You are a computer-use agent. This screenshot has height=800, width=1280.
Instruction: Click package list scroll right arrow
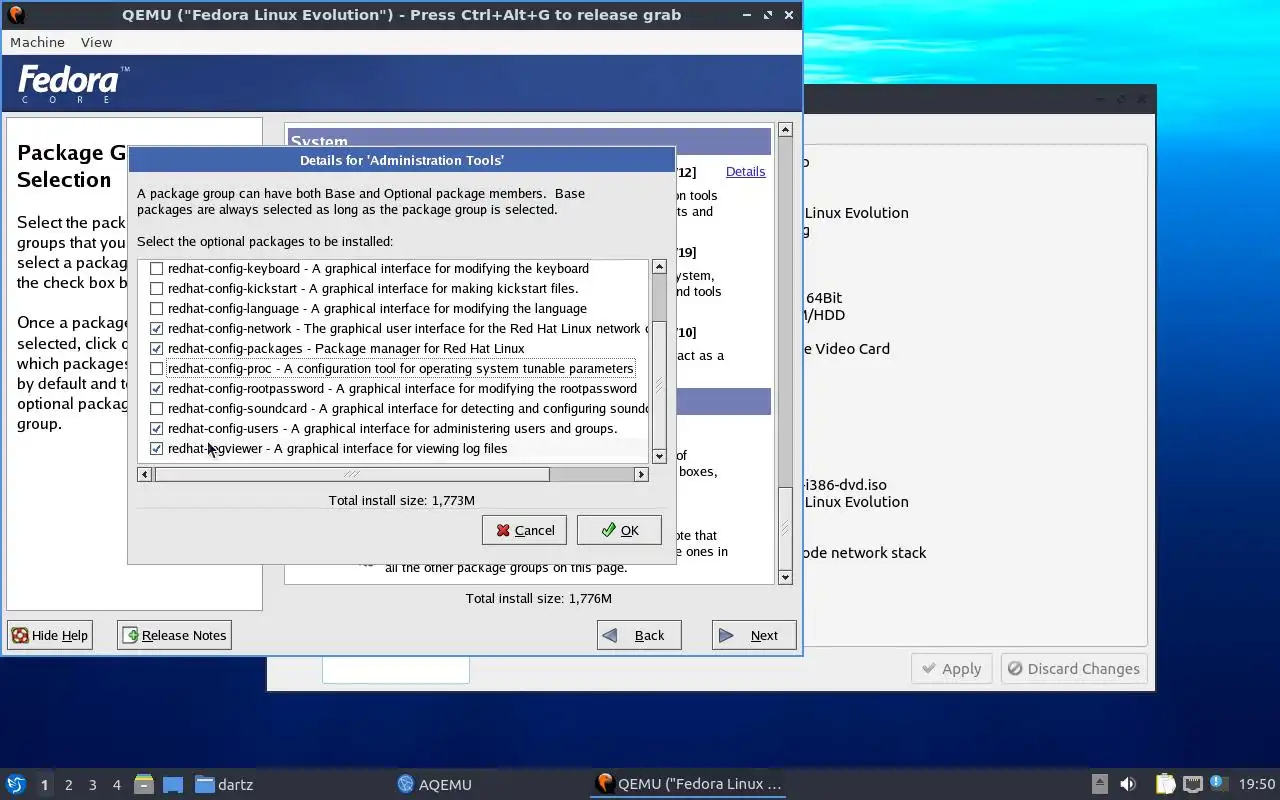[x=642, y=474]
